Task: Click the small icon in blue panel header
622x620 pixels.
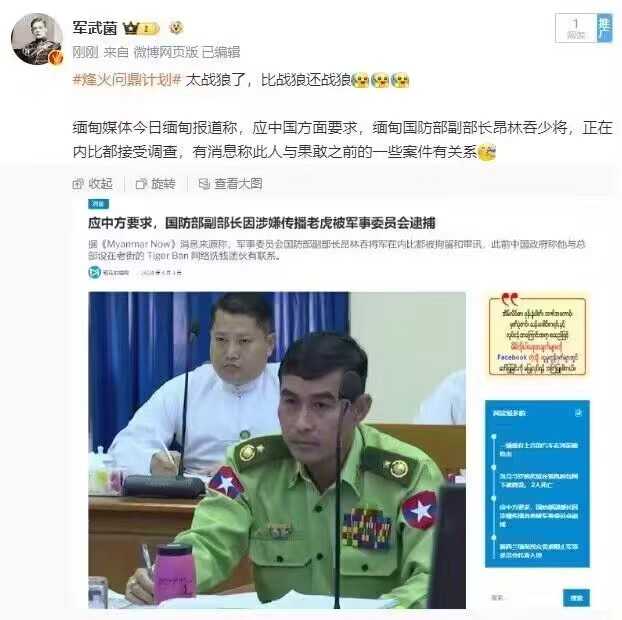Action: [x=578, y=413]
